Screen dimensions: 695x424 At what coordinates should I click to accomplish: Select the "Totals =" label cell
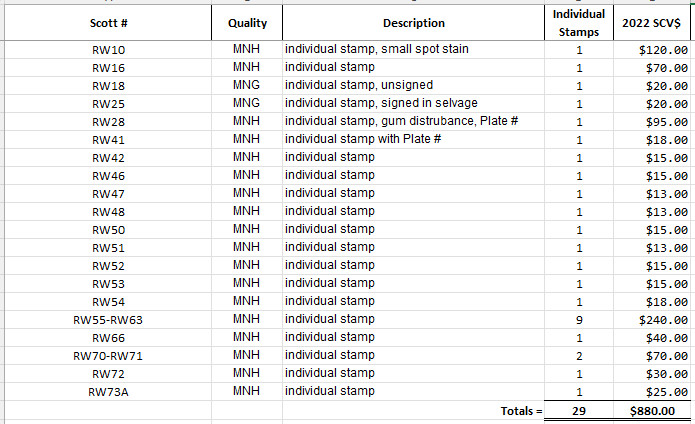point(520,410)
